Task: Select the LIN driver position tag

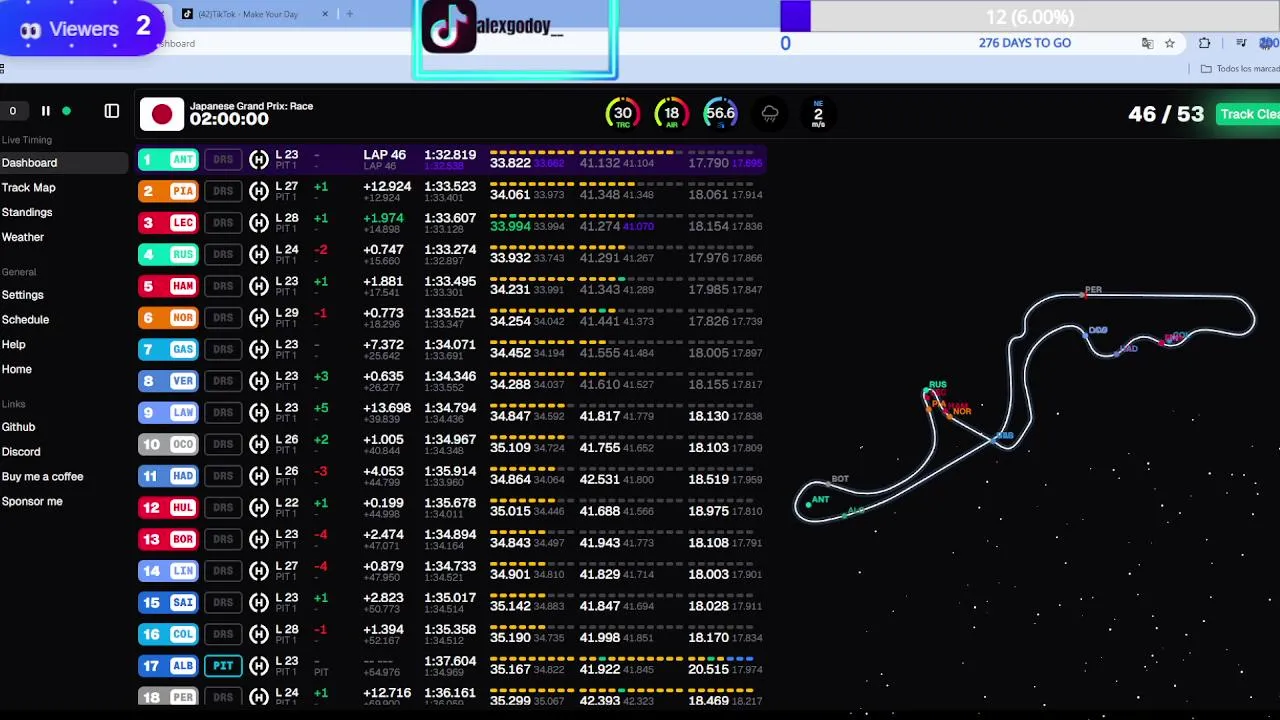Action: [x=168, y=571]
